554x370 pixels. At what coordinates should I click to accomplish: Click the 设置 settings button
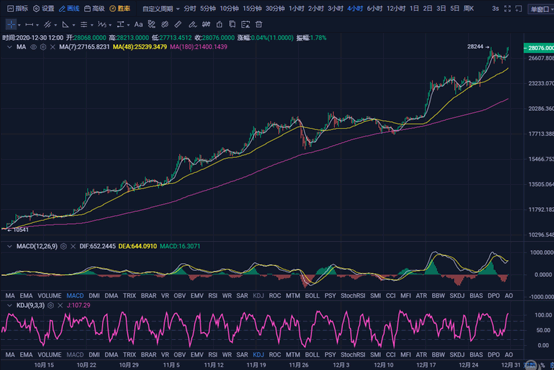(x=44, y=8)
